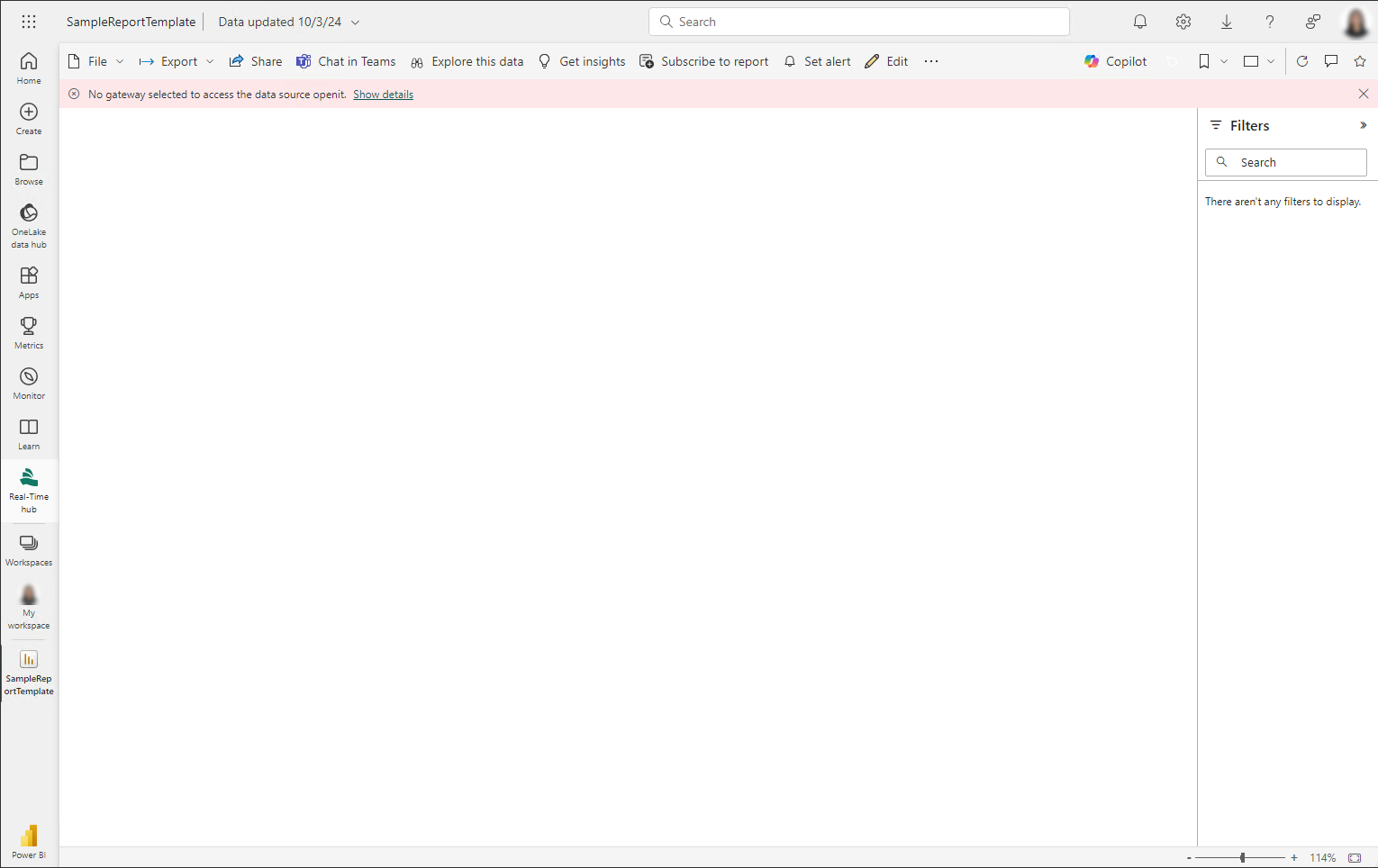Open the Metrics page icon
Image resolution: width=1378 pixels, height=868 pixels.
click(x=29, y=331)
